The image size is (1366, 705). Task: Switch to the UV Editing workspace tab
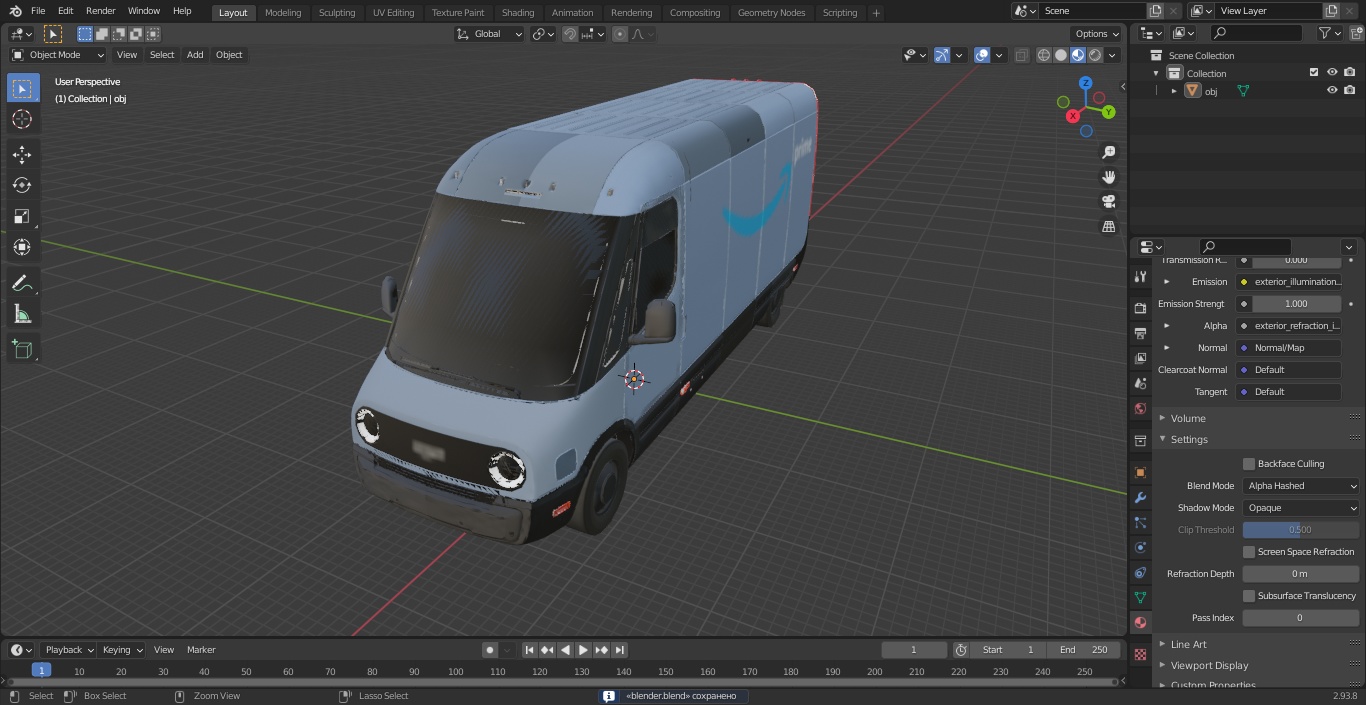(393, 13)
